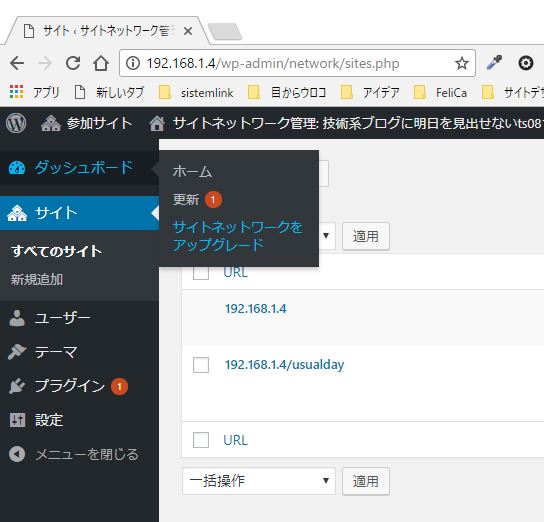Image resolution: width=544 pixels, height=522 pixels.
Task: Toggle select-all checkbox in table footer
Action: coord(201,440)
